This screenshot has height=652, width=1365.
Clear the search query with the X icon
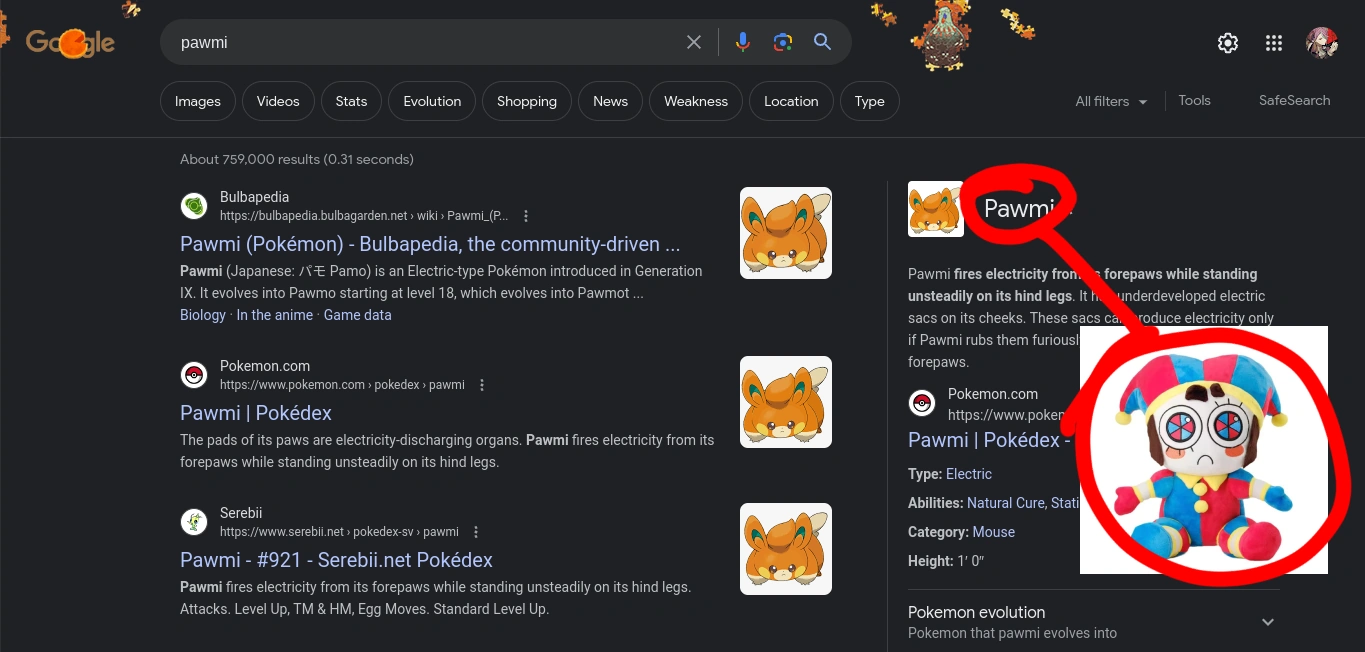694,42
